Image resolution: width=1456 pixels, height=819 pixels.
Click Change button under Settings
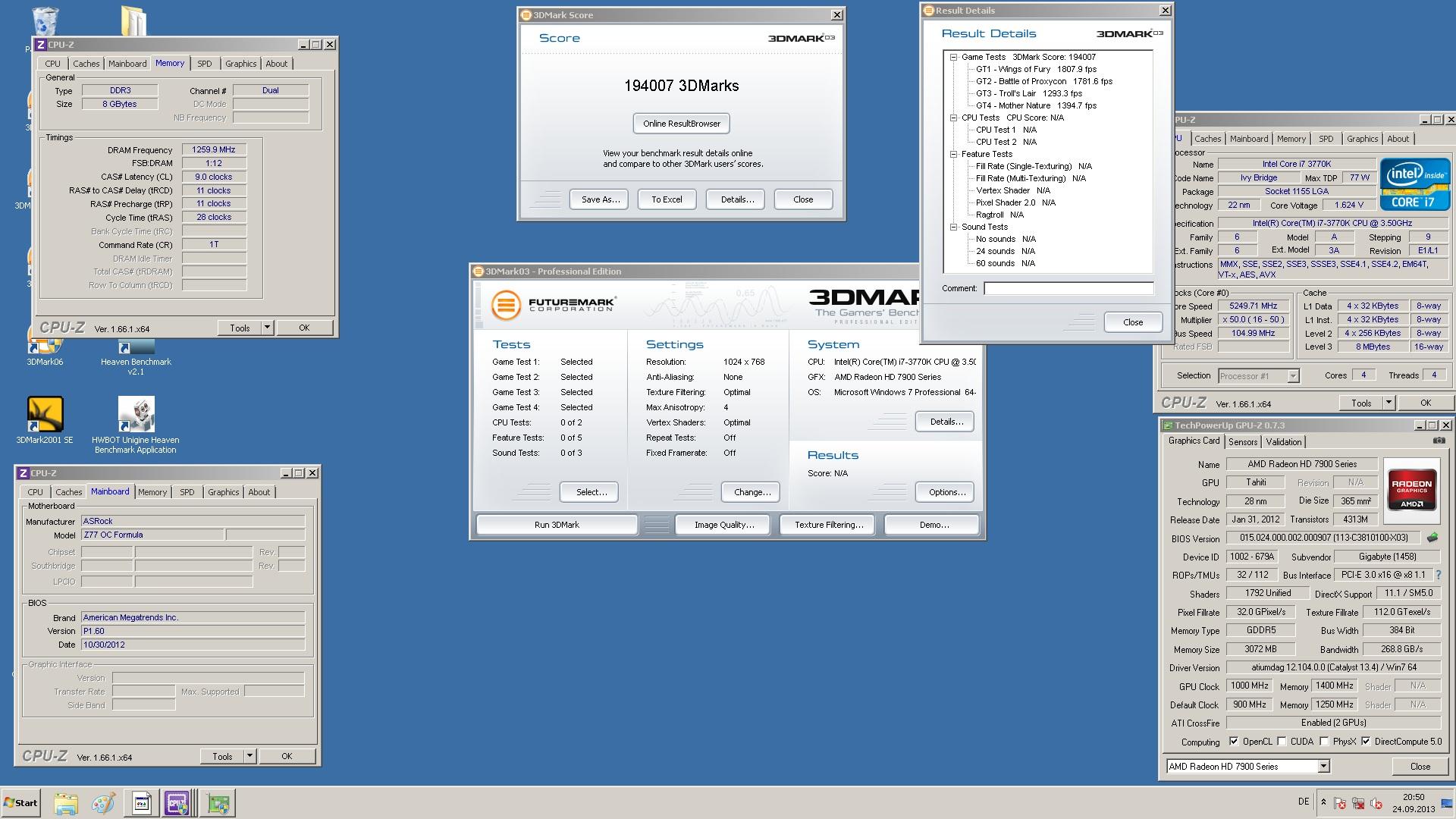[752, 492]
